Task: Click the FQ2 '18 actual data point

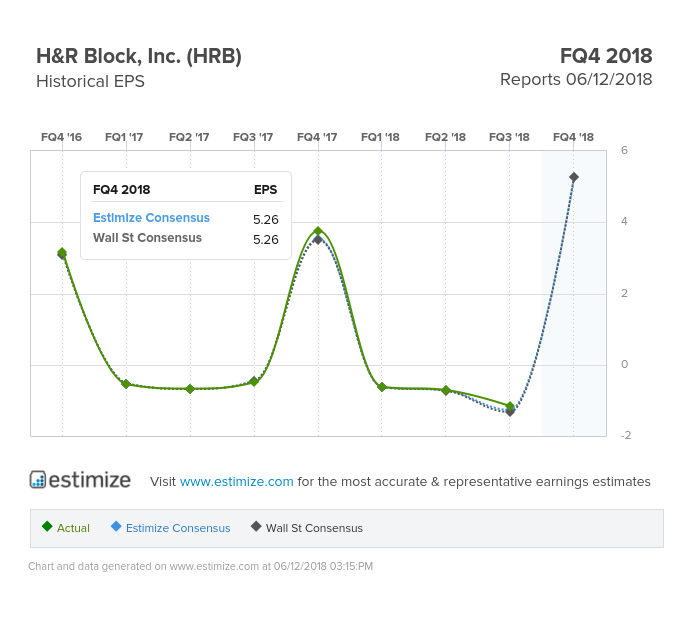Action: click(446, 390)
